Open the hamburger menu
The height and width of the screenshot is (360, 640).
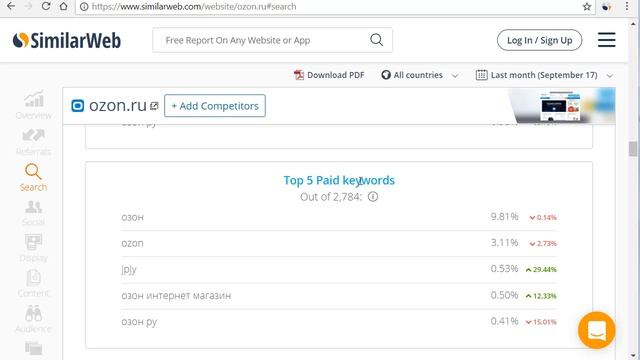[x=607, y=40]
